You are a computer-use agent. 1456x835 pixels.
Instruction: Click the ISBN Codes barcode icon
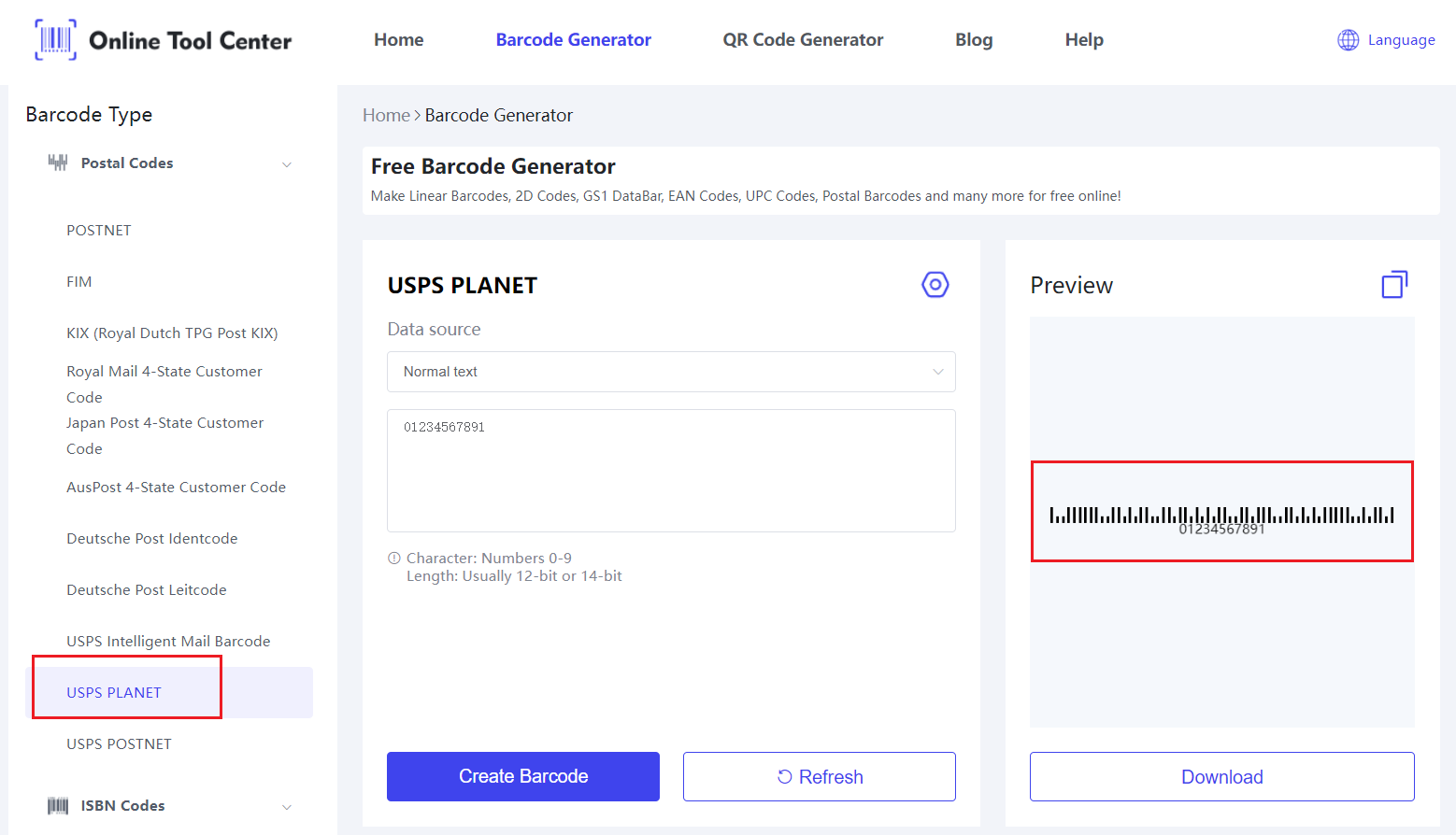click(x=58, y=806)
